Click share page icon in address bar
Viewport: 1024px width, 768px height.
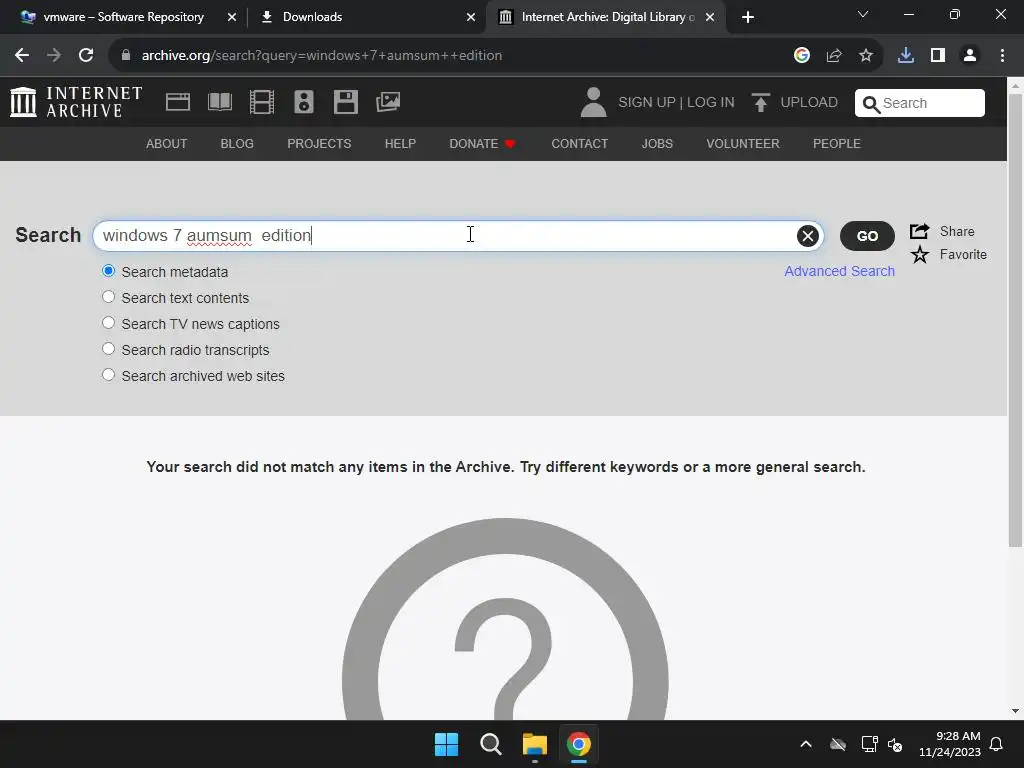[x=834, y=56]
